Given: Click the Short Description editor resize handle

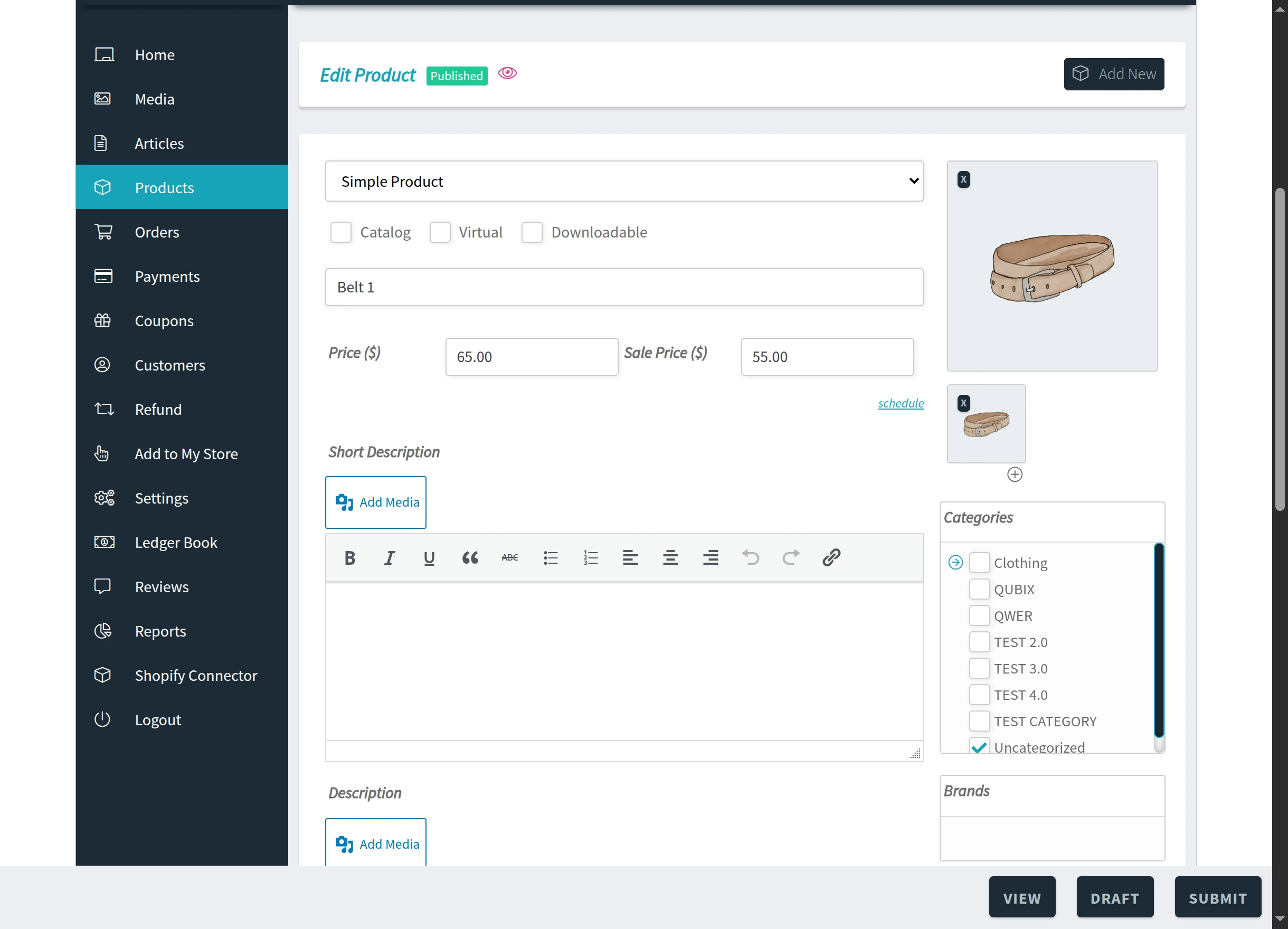Looking at the screenshot, I should (x=915, y=754).
